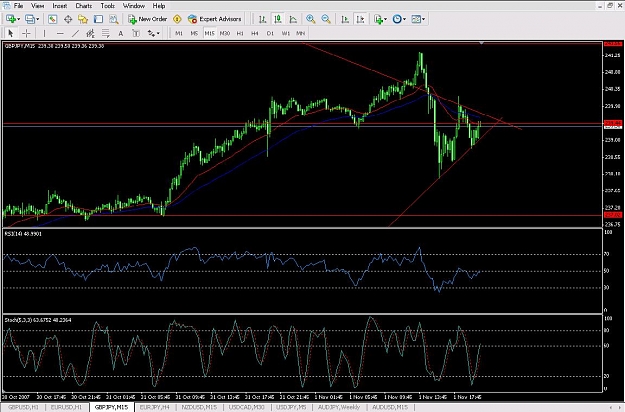Switch chart to Candlesticks mode
The image size is (625, 412).
point(277,19)
